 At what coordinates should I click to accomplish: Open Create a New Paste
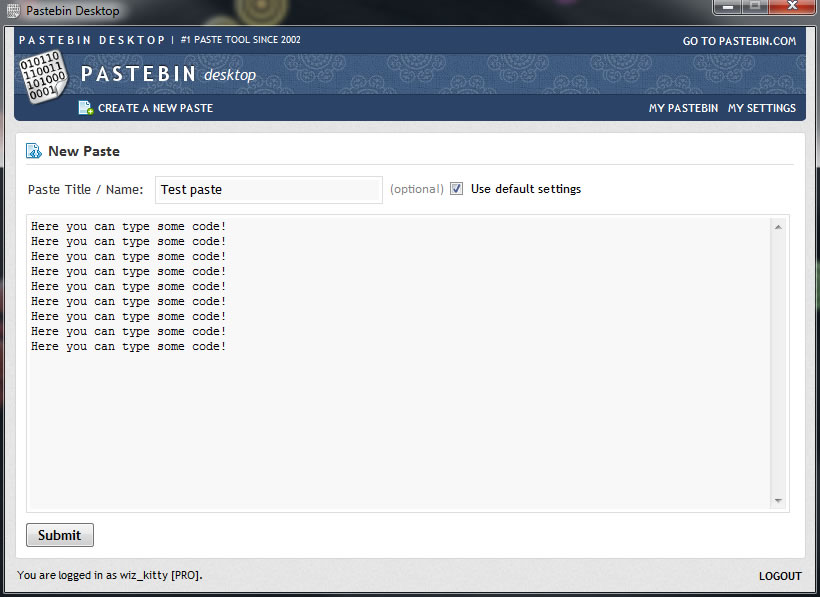pyautogui.click(x=155, y=108)
